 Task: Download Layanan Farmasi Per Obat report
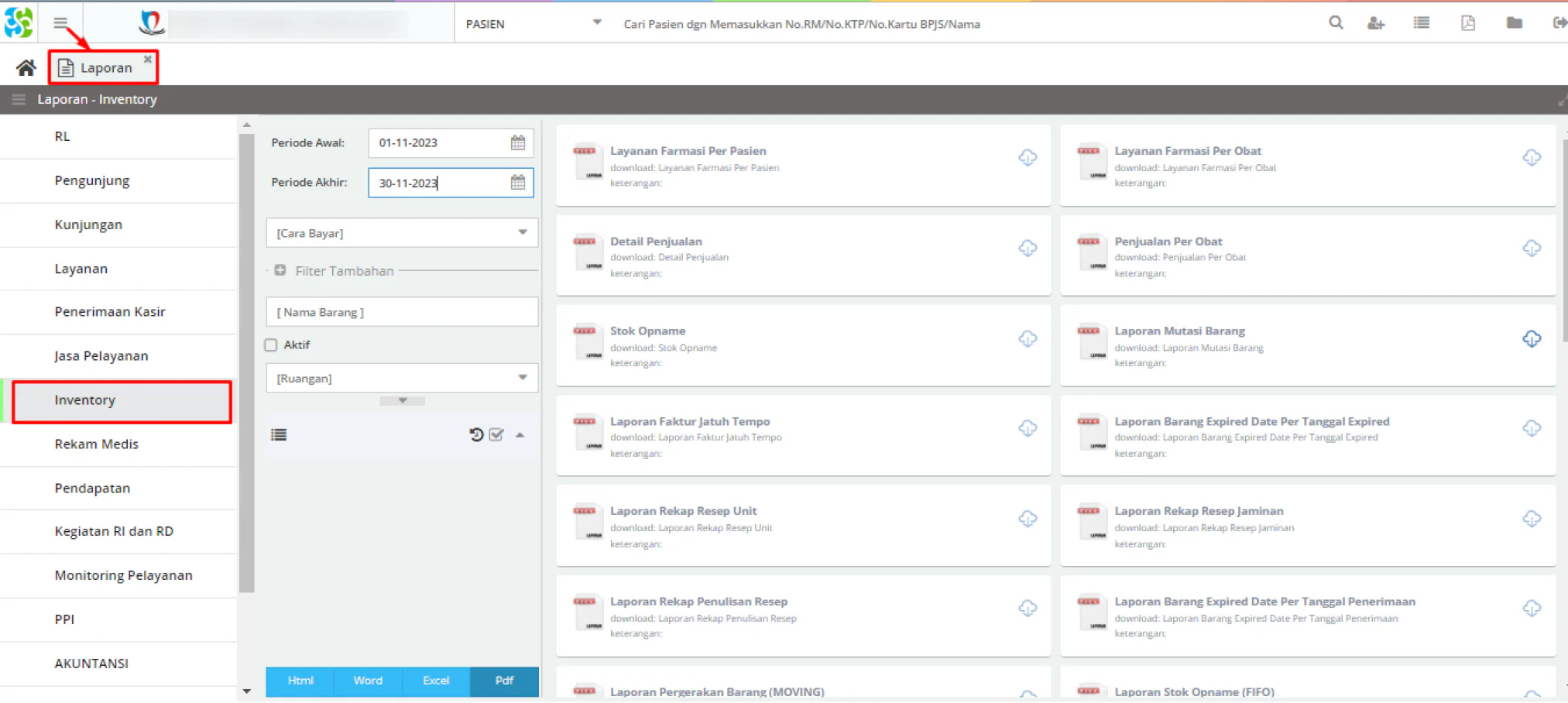tap(1532, 158)
